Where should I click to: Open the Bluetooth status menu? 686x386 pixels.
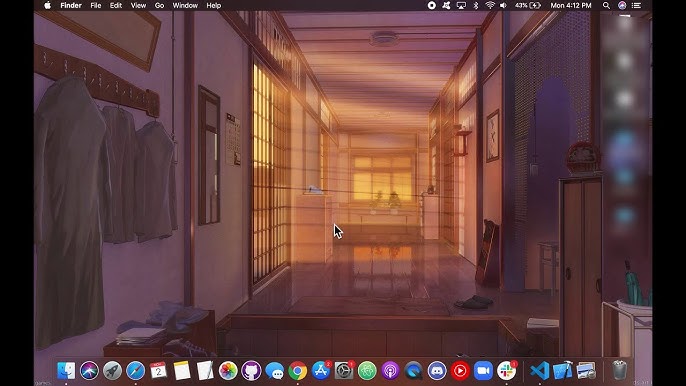coord(476,5)
